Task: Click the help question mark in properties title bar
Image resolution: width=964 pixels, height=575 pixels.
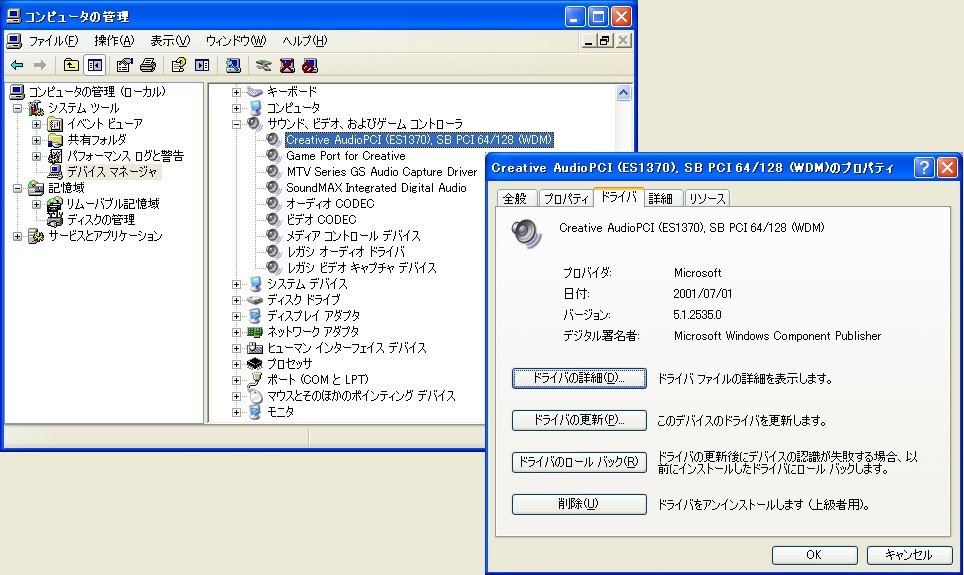Action: pos(924,167)
